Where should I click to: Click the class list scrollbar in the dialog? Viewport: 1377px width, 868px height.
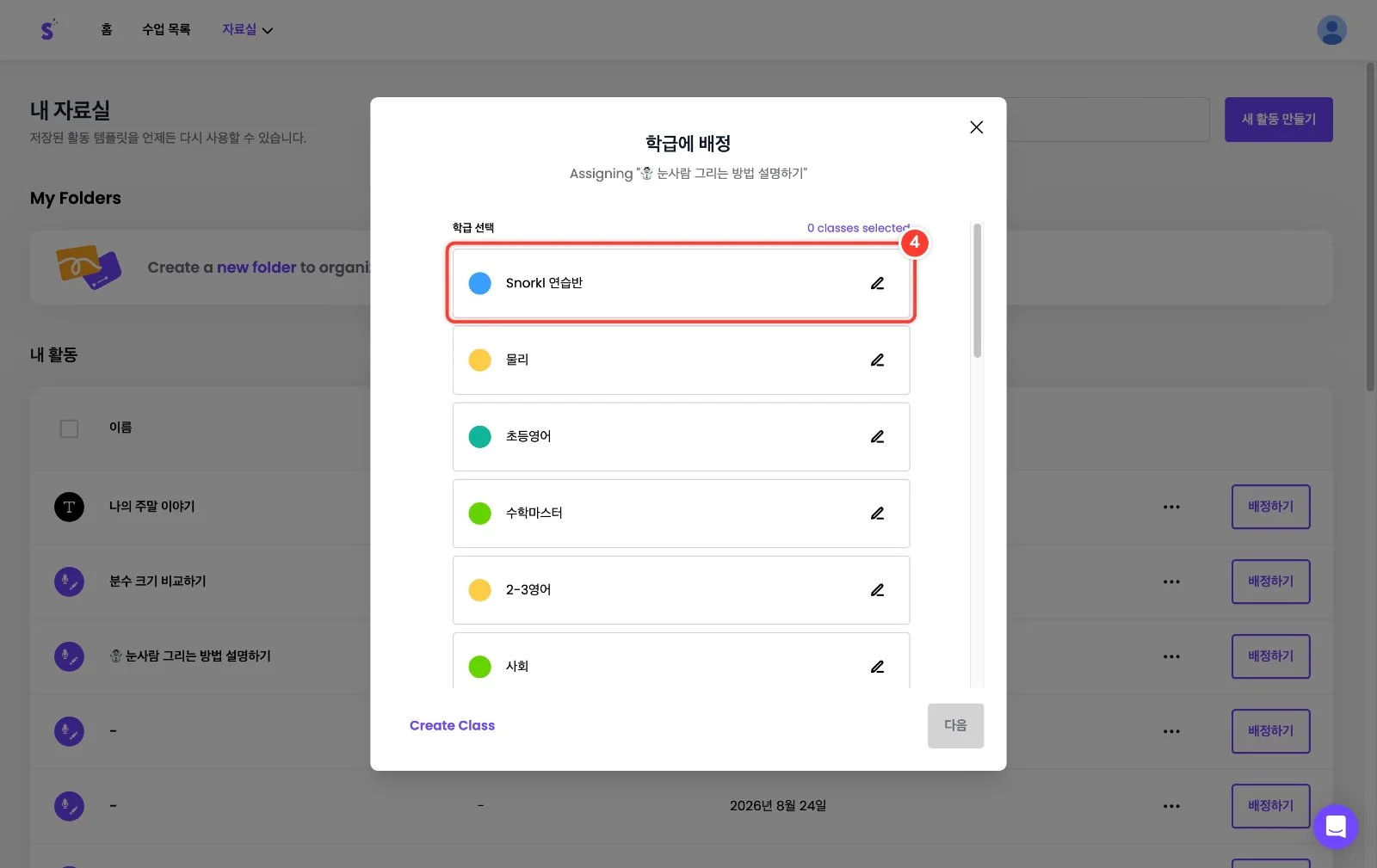[x=977, y=290]
